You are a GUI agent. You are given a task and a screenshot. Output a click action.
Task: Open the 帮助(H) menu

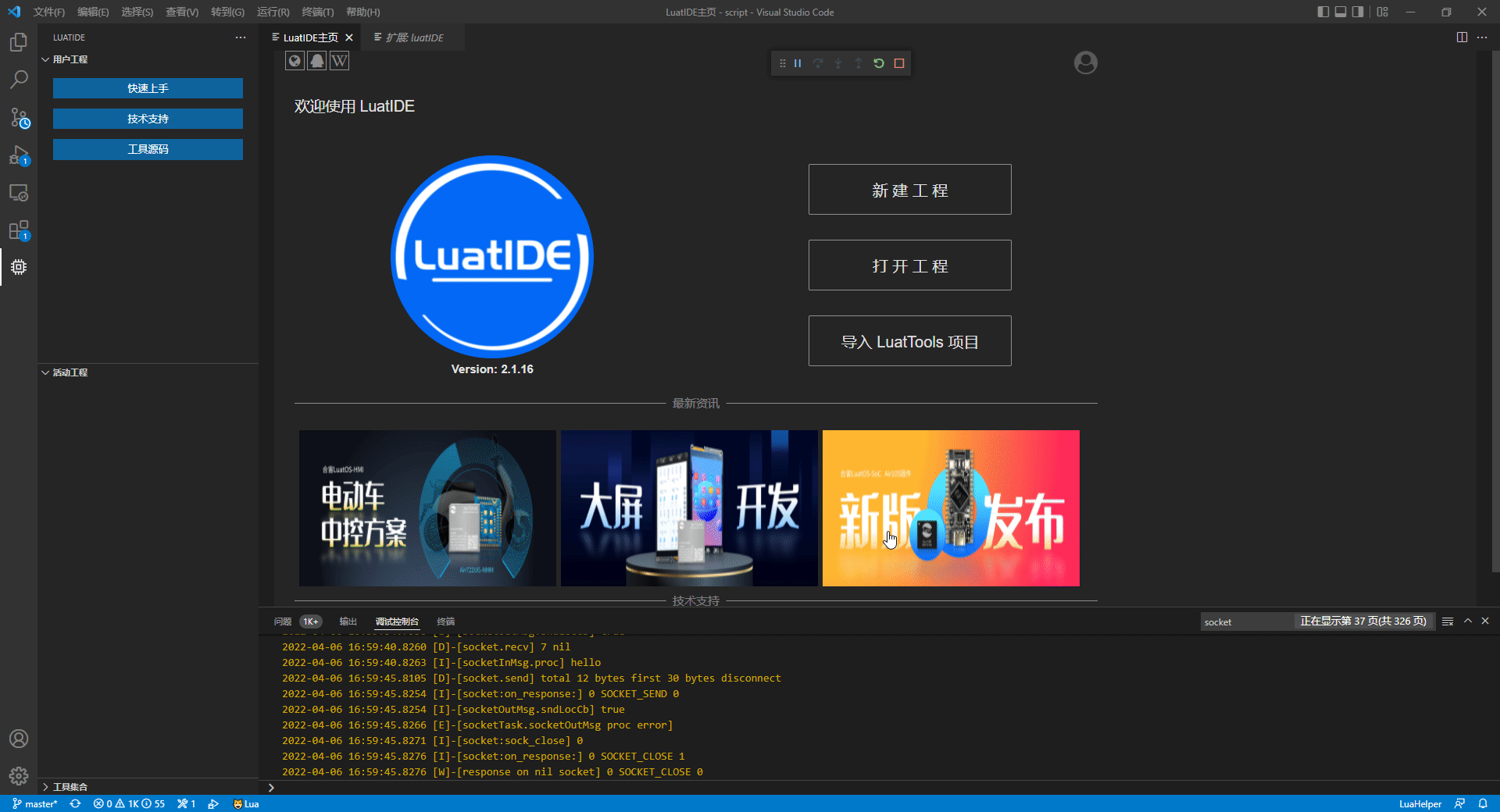point(363,12)
